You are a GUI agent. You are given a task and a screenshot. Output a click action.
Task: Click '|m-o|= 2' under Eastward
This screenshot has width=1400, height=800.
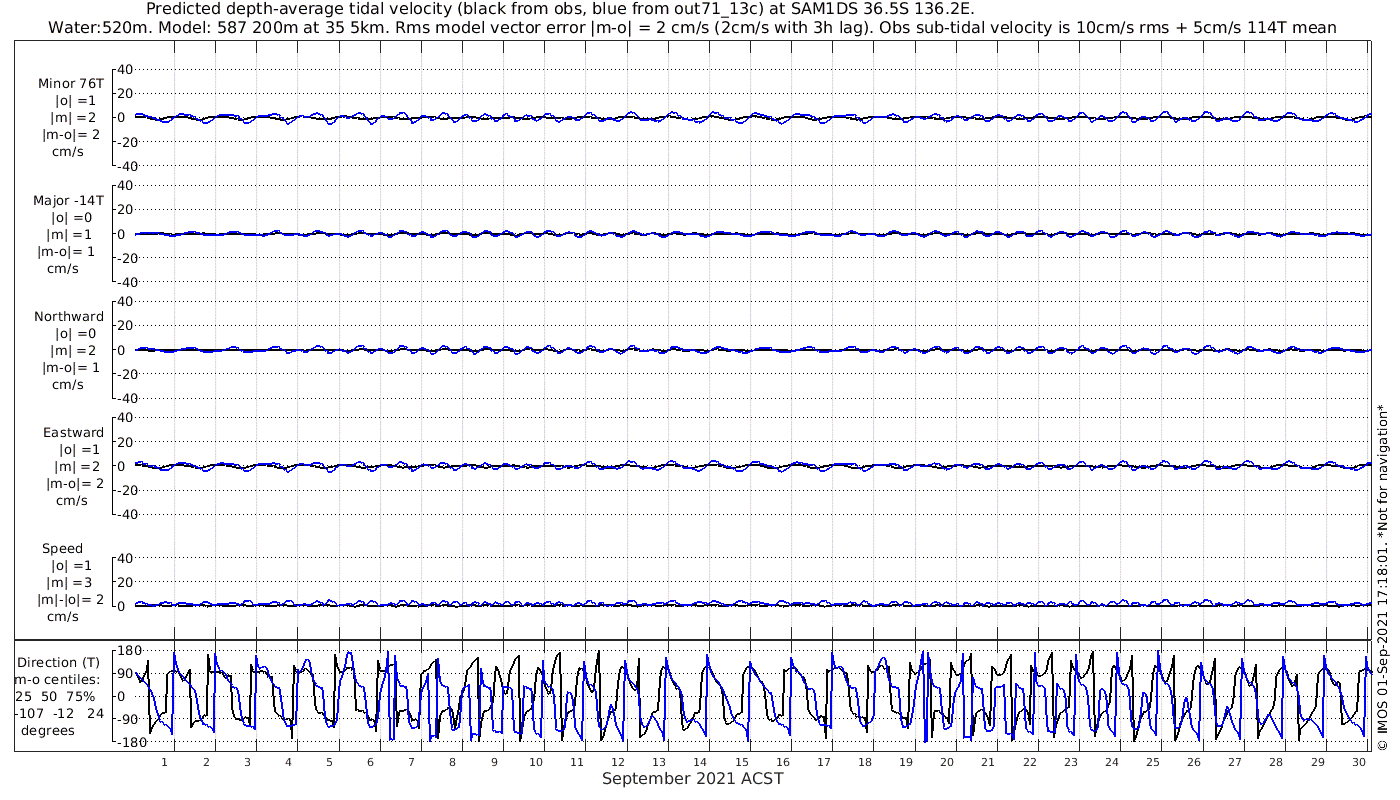(x=74, y=483)
